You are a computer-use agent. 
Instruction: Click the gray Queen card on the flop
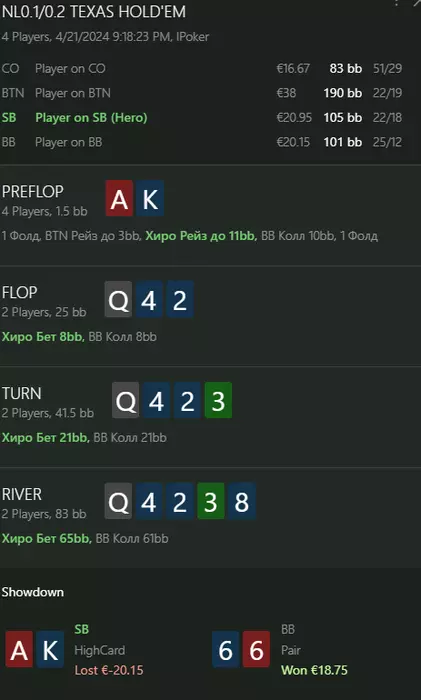pos(118,300)
